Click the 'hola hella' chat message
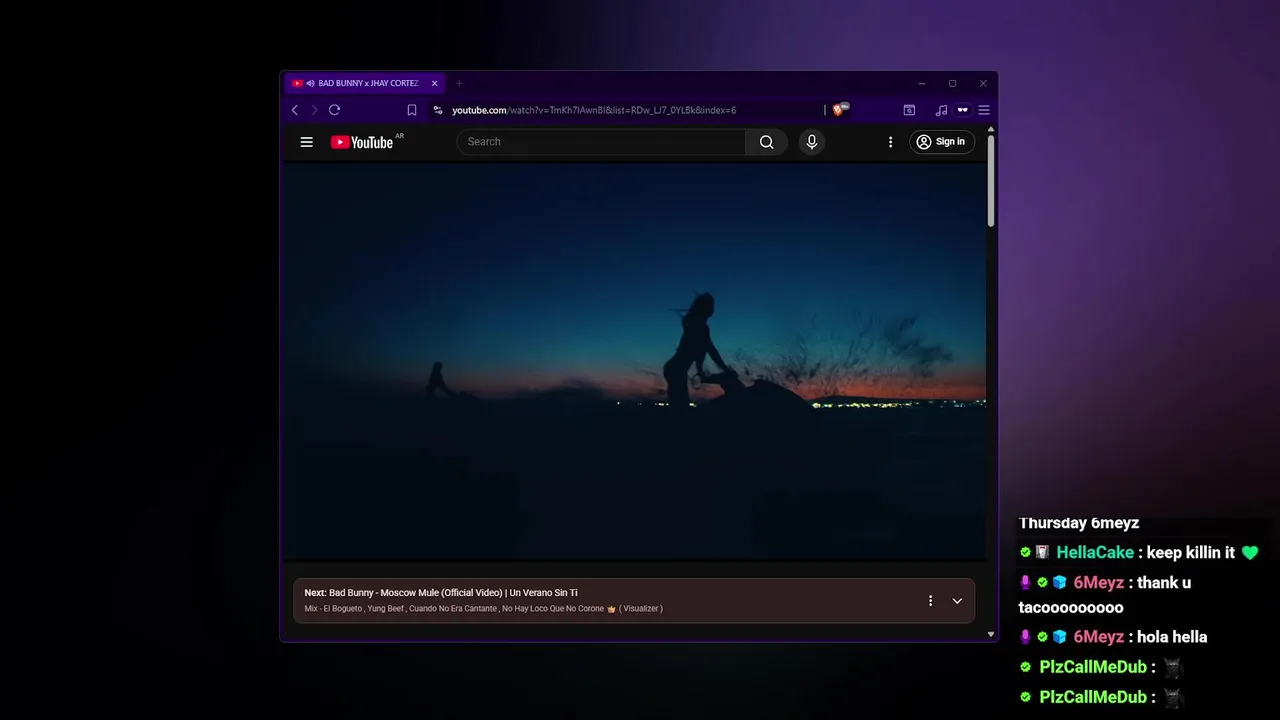The height and width of the screenshot is (720, 1280). [x=1172, y=637]
